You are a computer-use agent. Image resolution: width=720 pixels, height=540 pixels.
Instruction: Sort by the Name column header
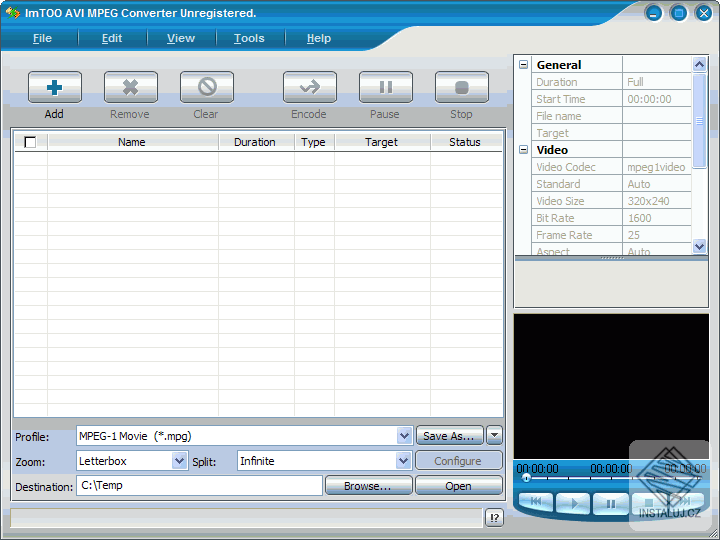pos(133,142)
